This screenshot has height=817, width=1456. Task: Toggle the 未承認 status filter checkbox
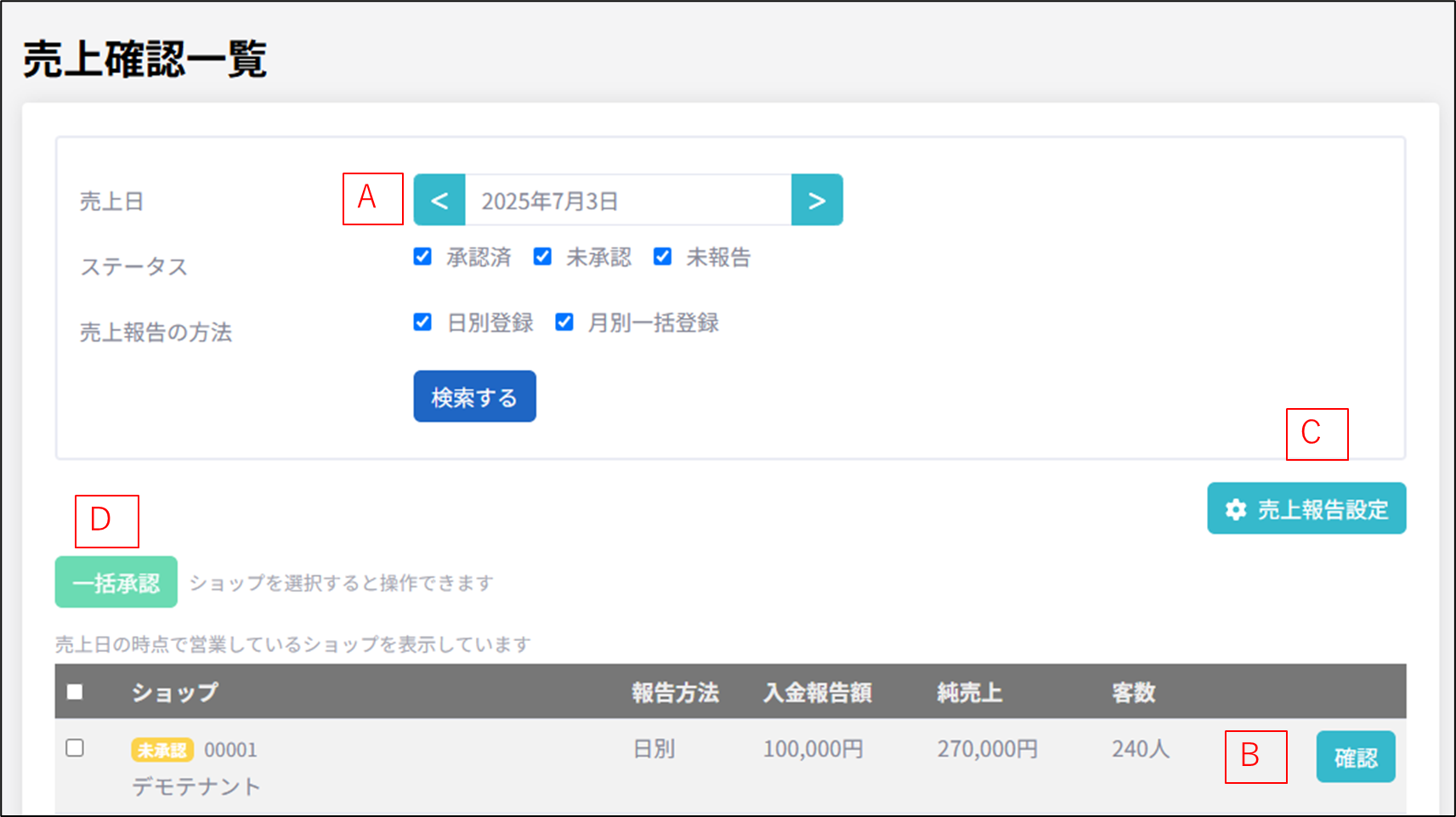542,257
